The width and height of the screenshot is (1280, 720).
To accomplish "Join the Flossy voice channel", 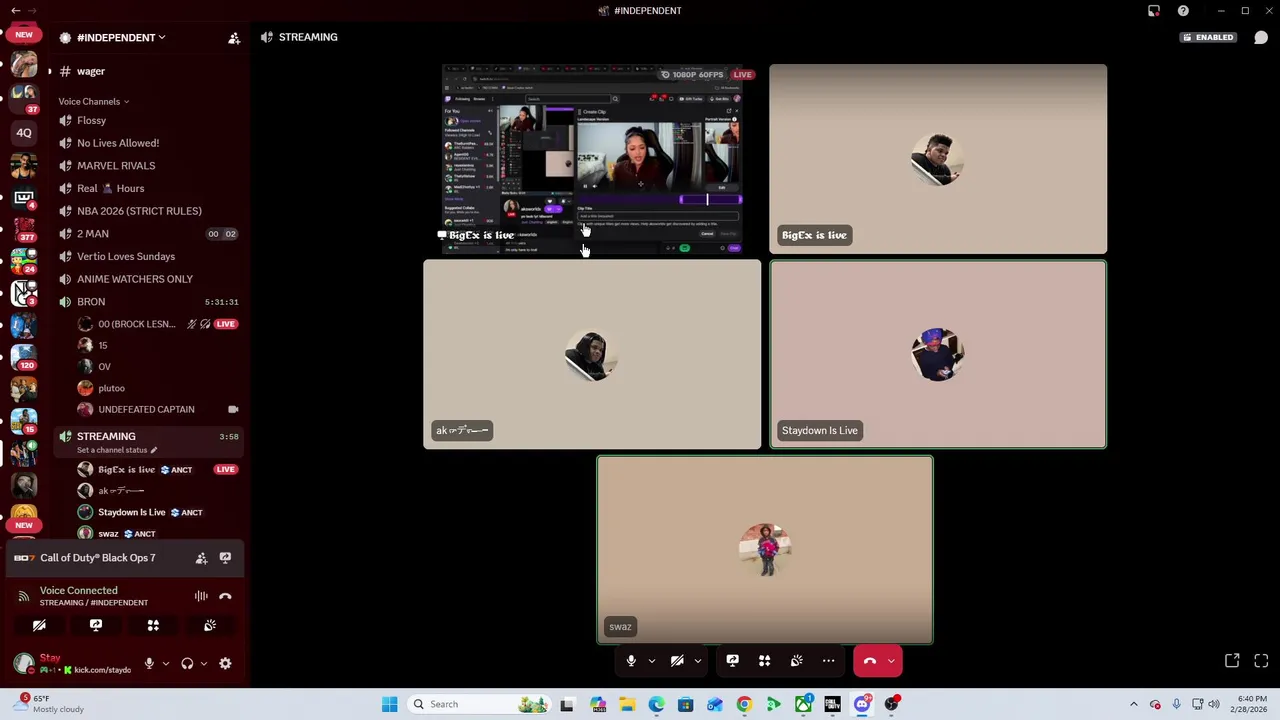I will (148, 121).
